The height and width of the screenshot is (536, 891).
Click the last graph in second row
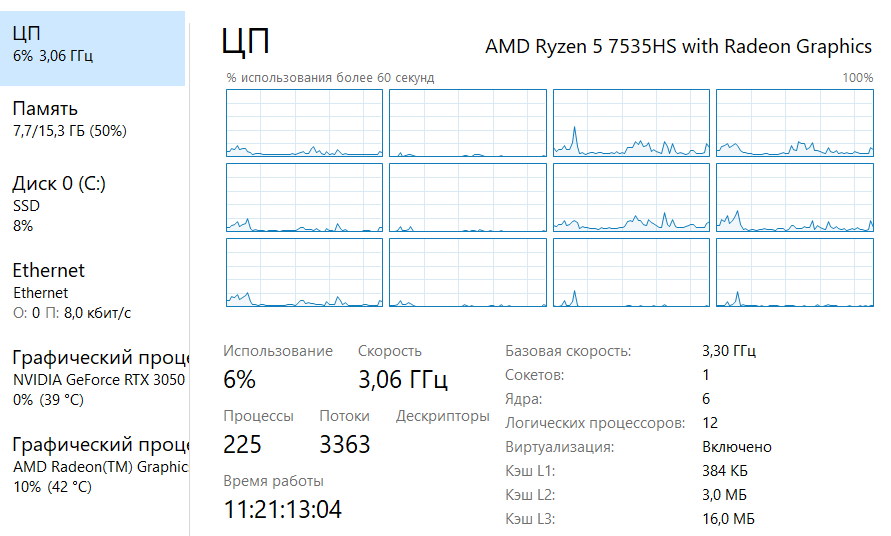[794, 197]
